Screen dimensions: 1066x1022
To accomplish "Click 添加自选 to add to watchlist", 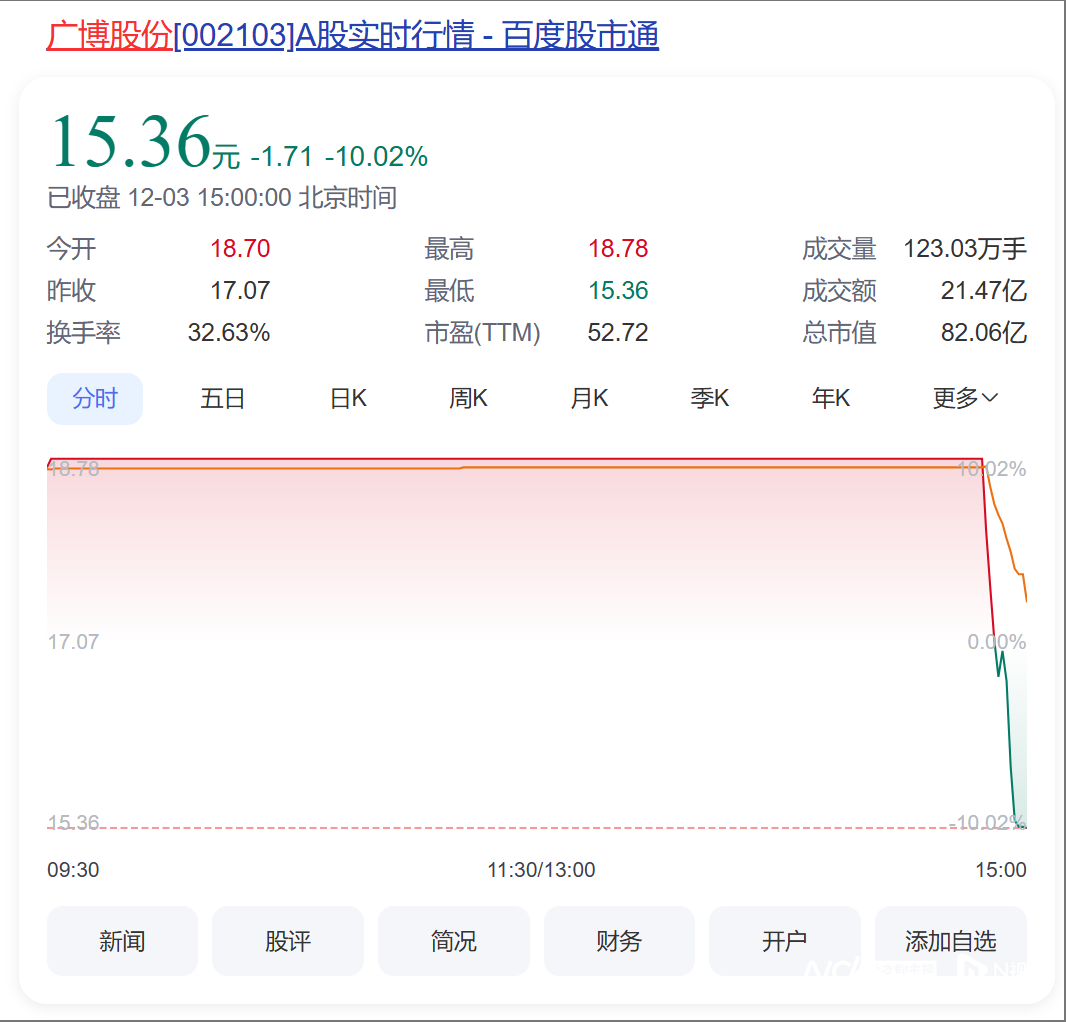I will [x=950, y=940].
